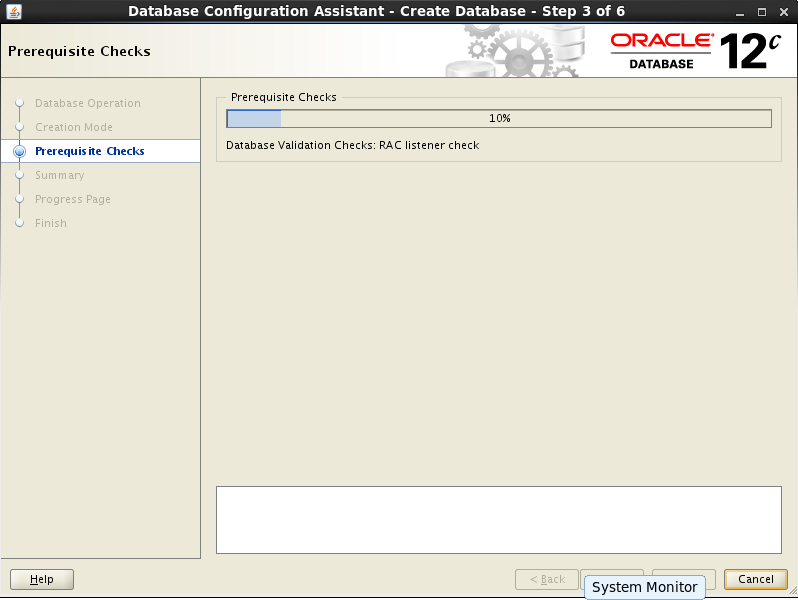Screen dimensions: 798x600
Task: Click the Progress Page step bullet
Action: click(x=19, y=199)
